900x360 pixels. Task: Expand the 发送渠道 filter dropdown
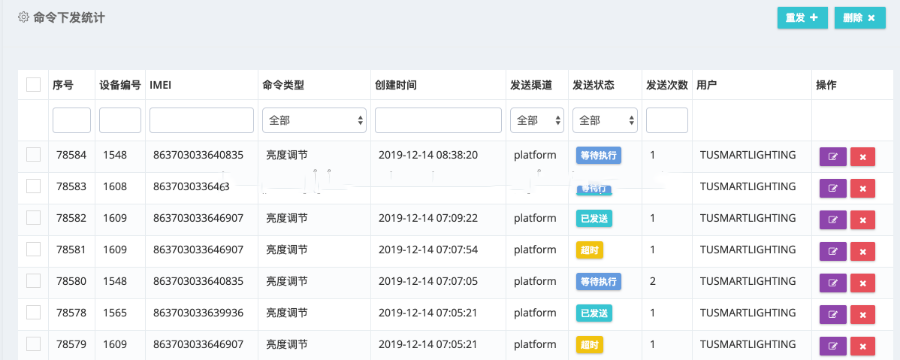click(x=537, y=120)
